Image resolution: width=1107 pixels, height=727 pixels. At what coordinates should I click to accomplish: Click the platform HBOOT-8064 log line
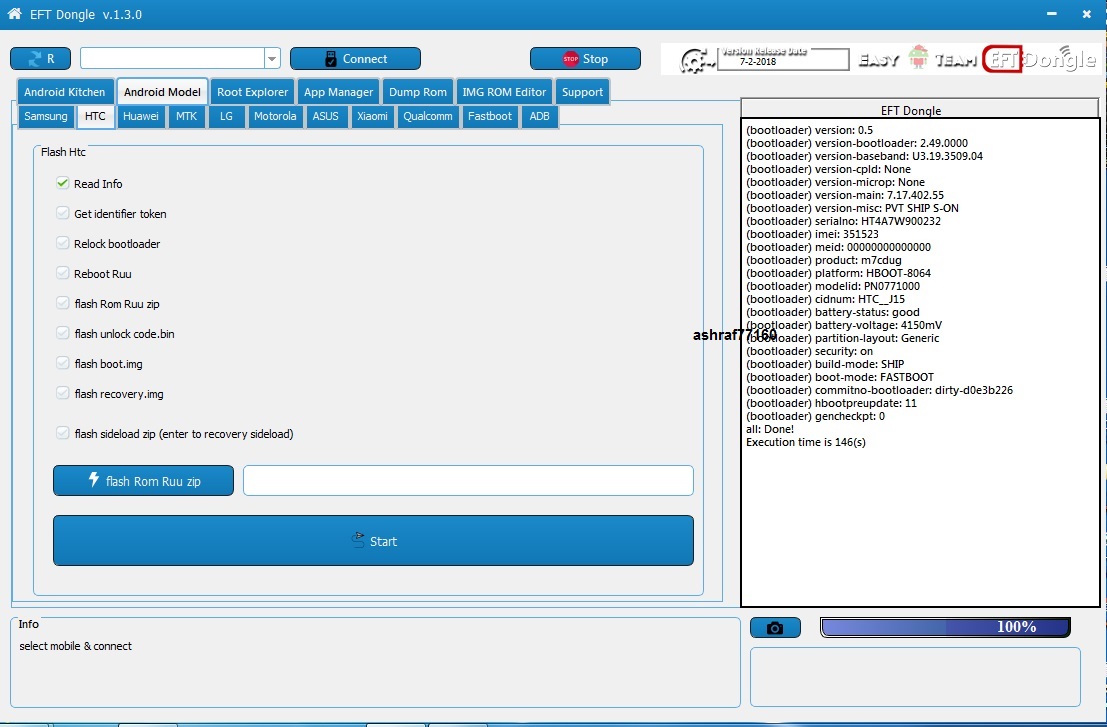coord(838,273)
